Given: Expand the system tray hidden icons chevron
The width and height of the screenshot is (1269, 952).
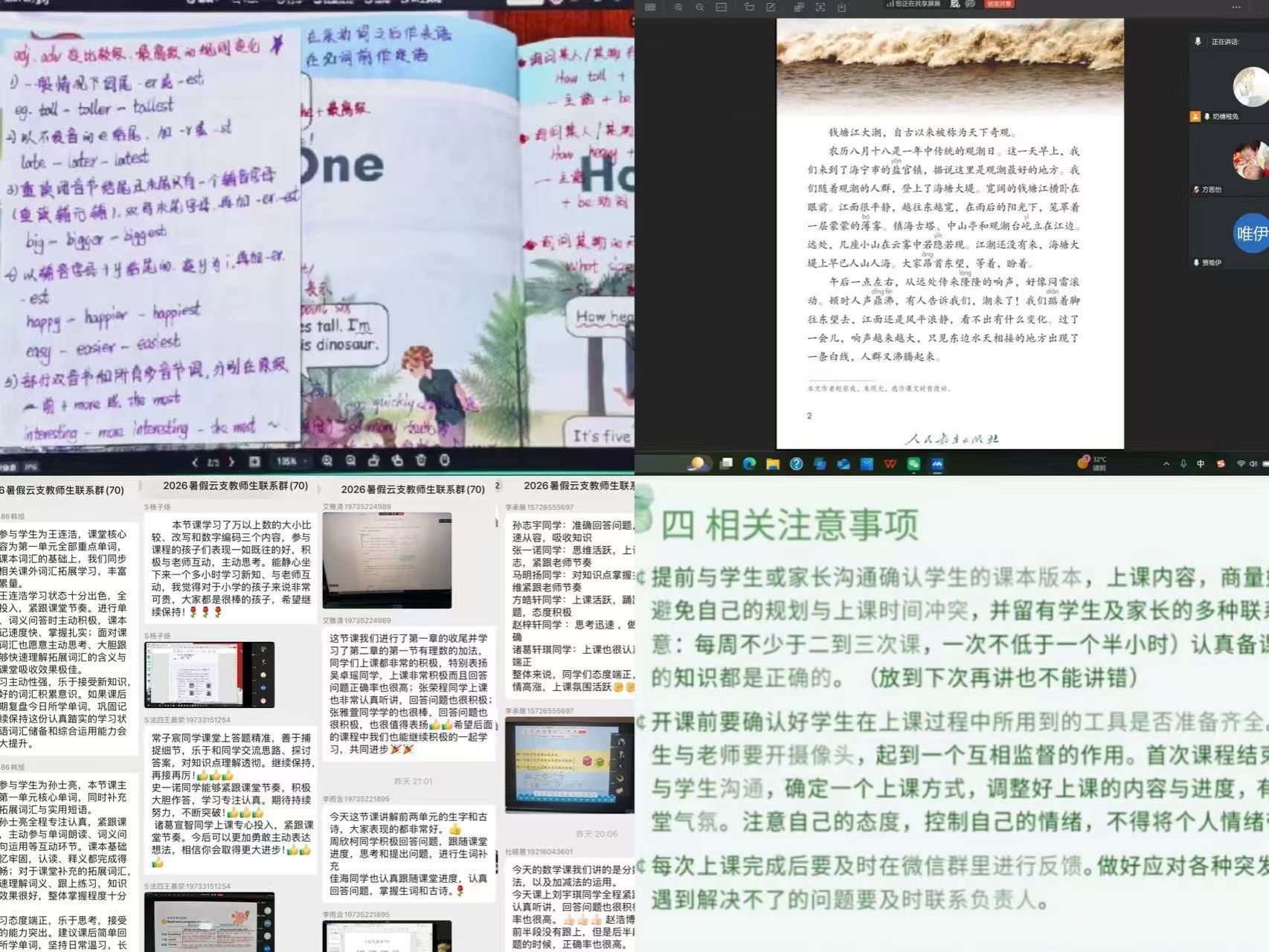Looking at the screenshot, I should point(1166,464).
